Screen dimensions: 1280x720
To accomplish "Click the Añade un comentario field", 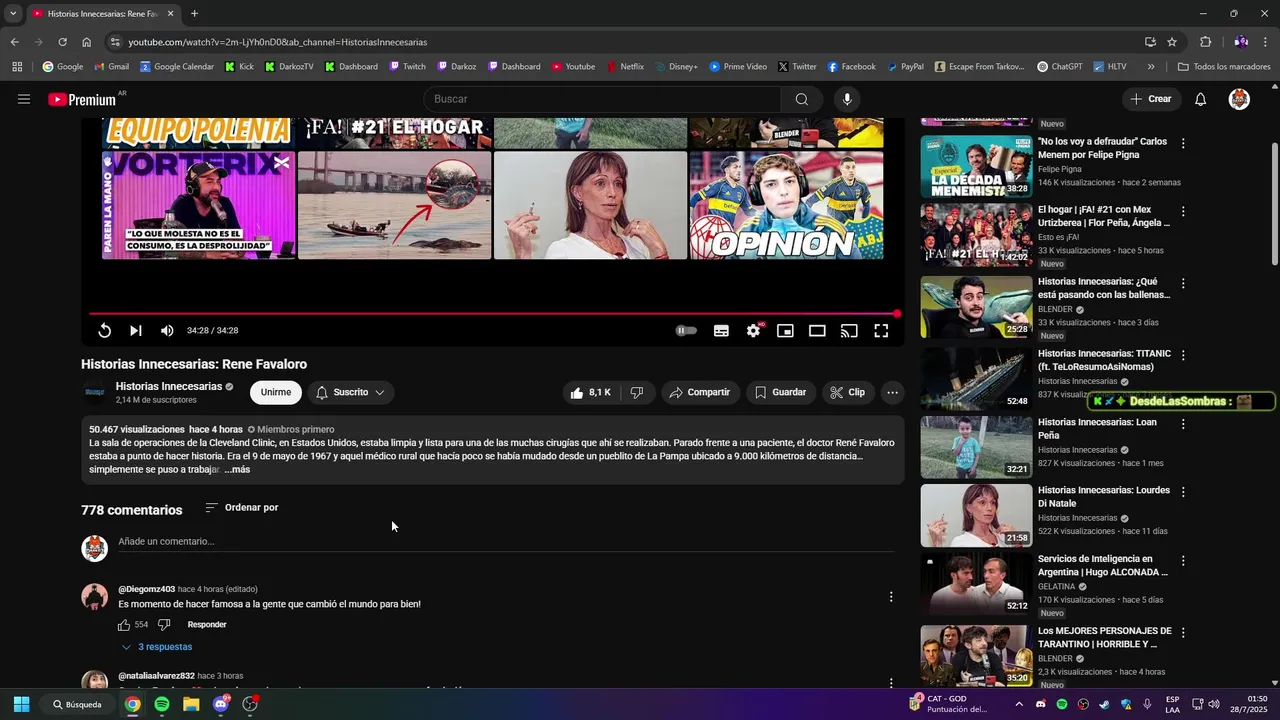I will coord(506,542).
